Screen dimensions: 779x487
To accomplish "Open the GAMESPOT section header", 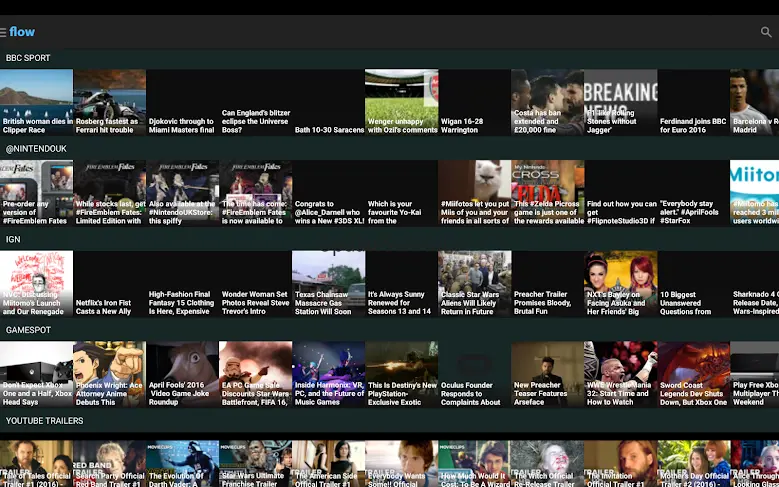I will click(29, 330).
